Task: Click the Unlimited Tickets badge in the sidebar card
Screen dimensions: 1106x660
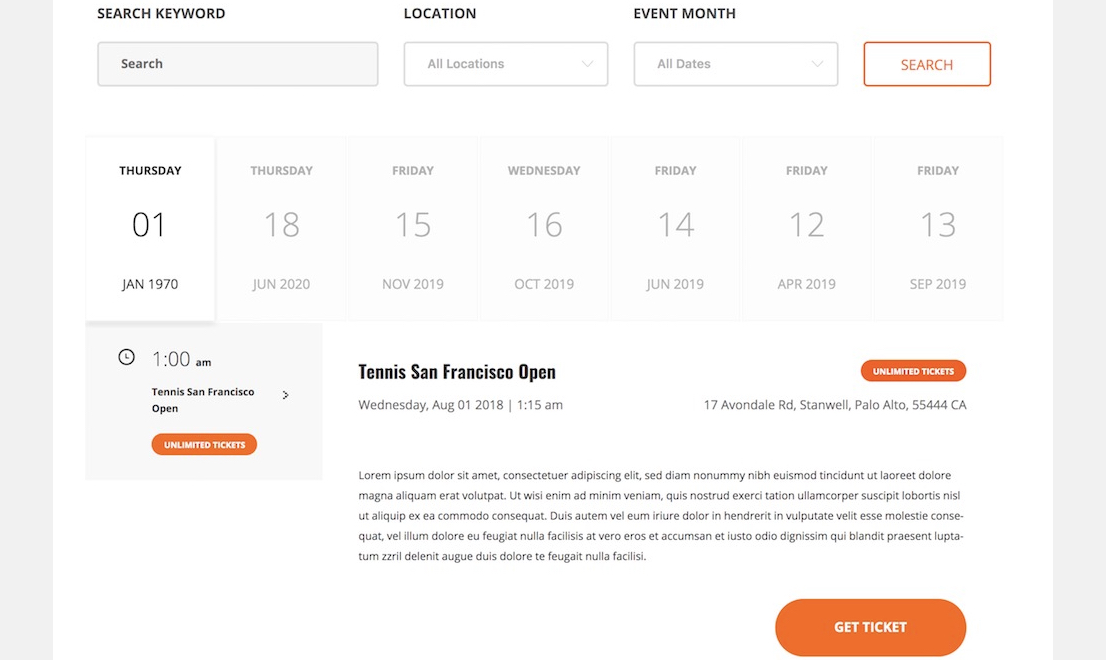Action: (x=204, y=445)
